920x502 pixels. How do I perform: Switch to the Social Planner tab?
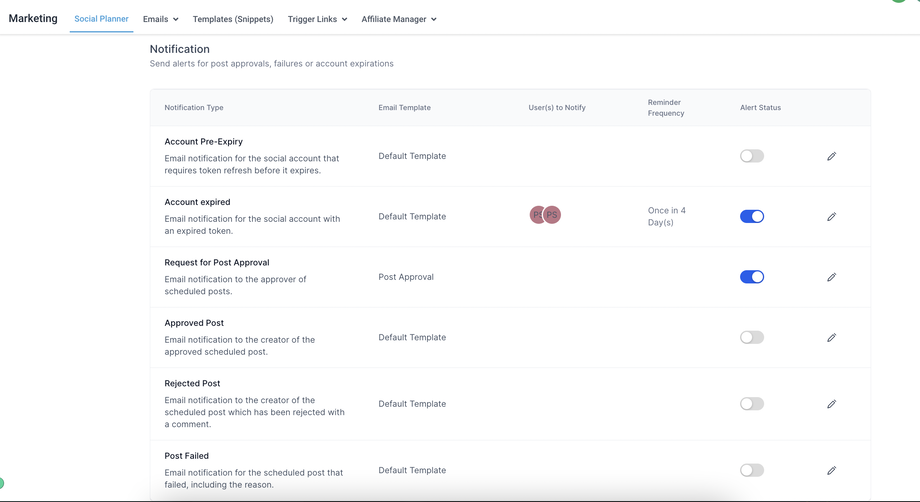101,19
